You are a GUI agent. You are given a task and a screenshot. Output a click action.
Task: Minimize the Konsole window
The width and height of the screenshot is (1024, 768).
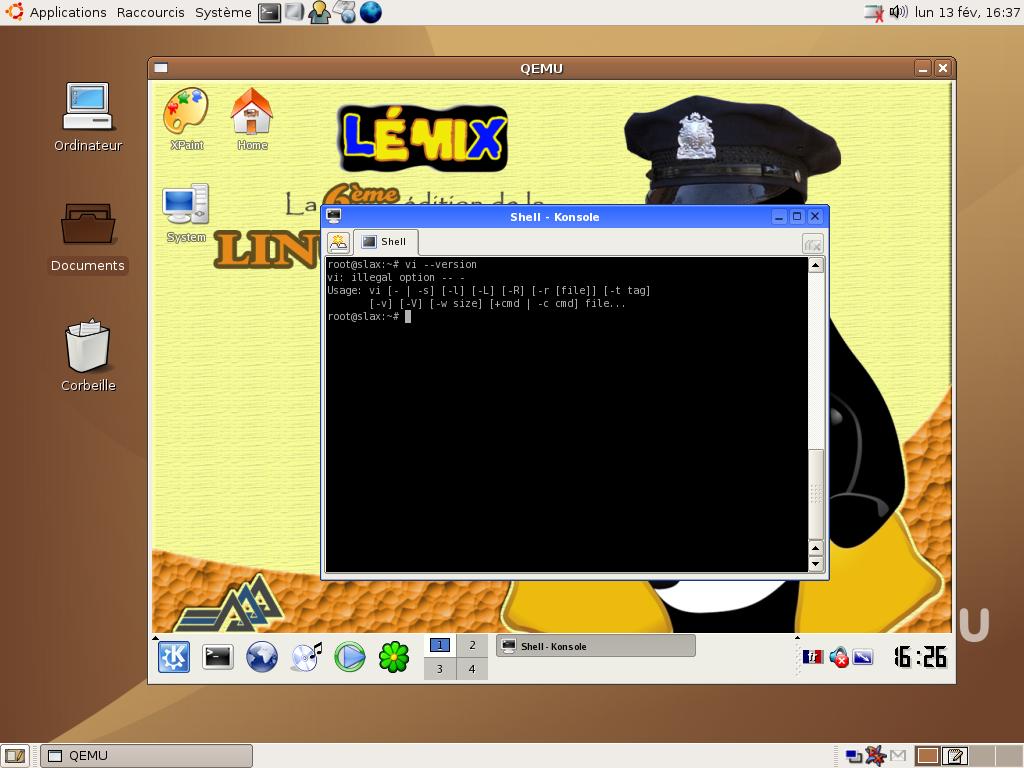click(x=779, y=216)
